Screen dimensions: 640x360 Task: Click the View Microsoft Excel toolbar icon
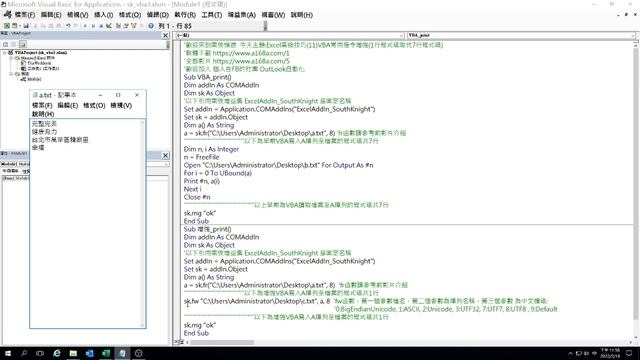tap(7, 26)
